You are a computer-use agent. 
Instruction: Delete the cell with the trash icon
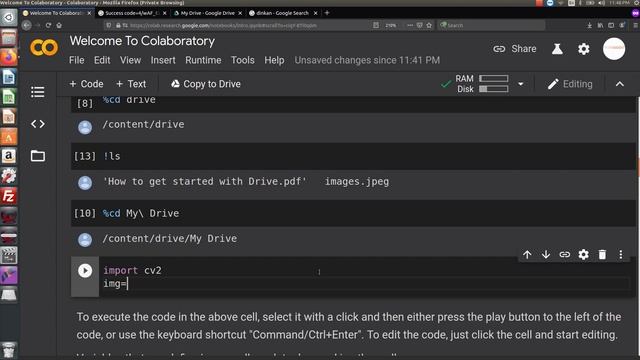click(x=602, y=255)
